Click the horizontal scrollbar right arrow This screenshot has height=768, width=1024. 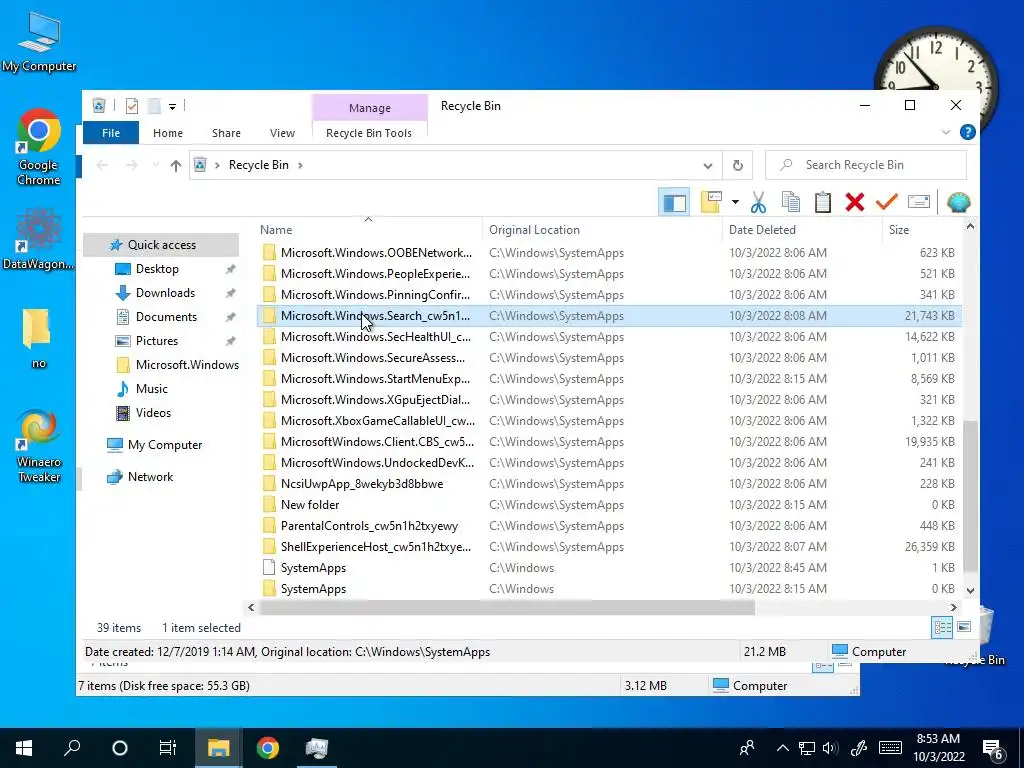click(953, 607)
